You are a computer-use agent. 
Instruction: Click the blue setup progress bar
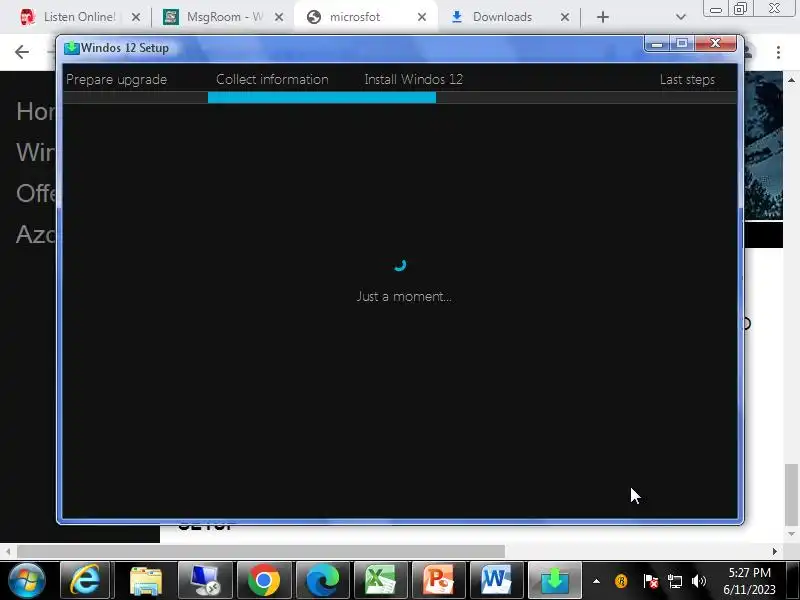pos(322,97)
